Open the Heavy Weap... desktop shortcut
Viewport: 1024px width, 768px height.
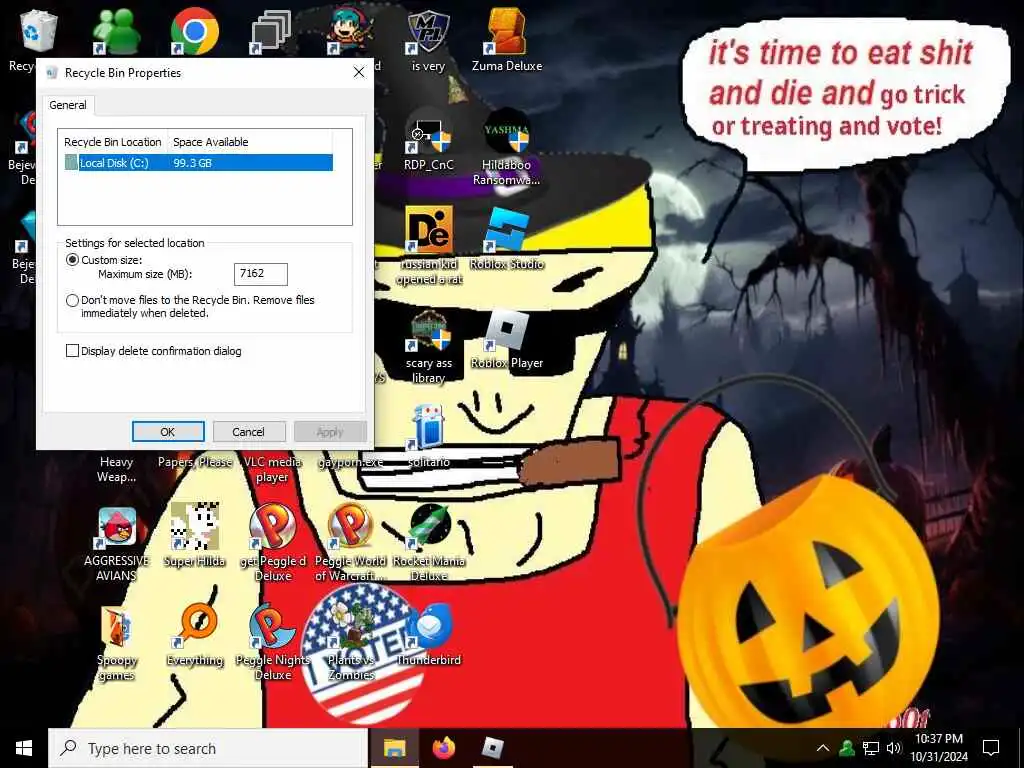pyautogui.click(x=116, y=469)
